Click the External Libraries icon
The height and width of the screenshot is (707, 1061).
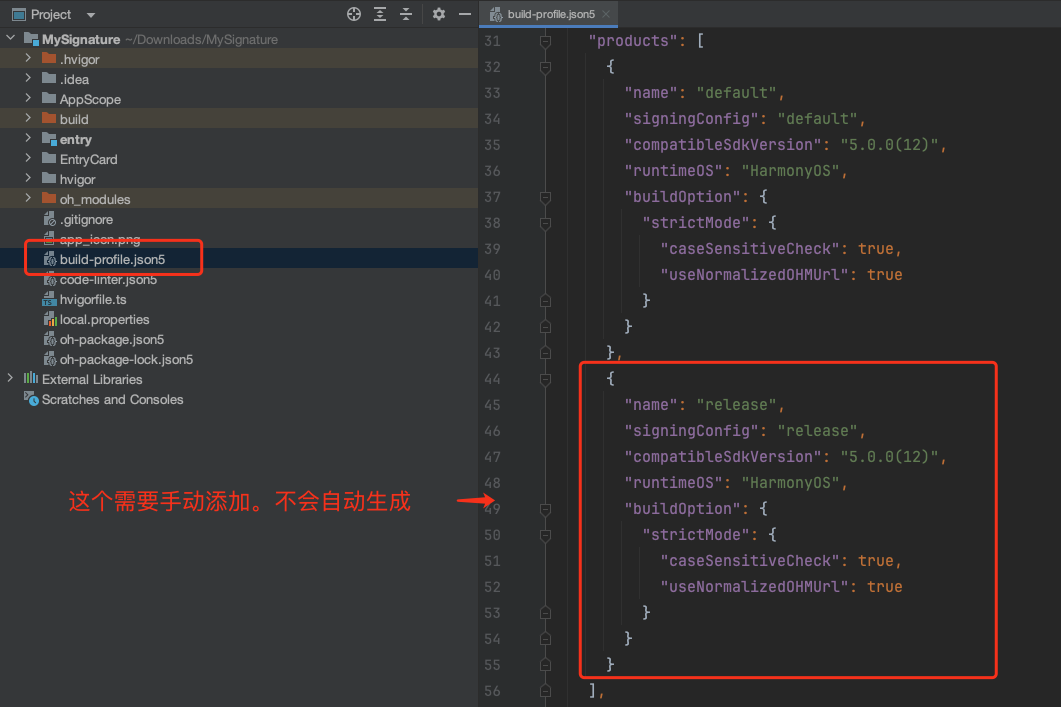pyautogui.click(x=31, y=378)
